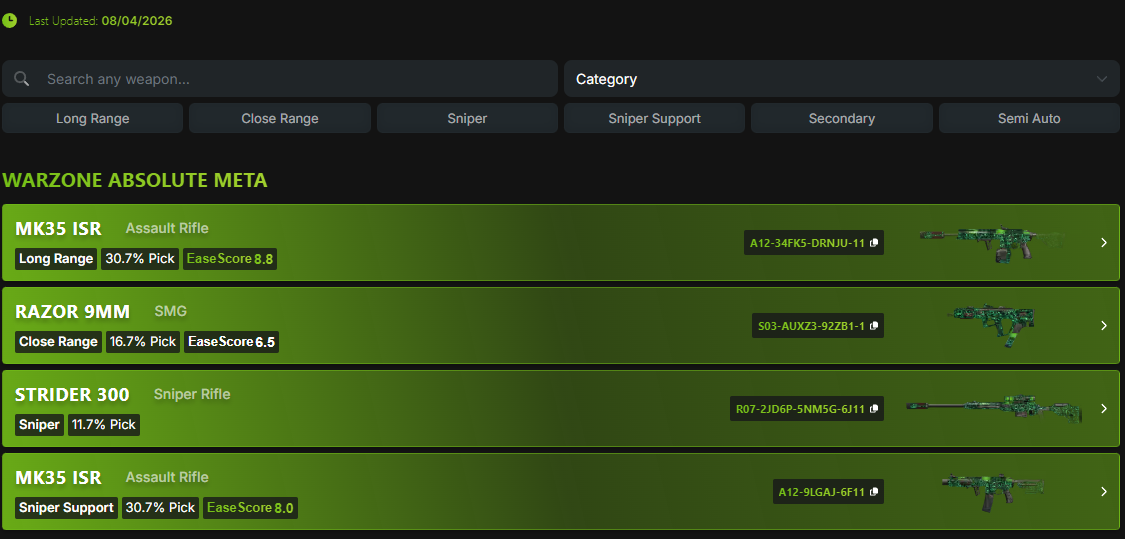Viewport: 1125px width, 539px height.
Task: Click the Secondary filter button
Action: point(841,118)
